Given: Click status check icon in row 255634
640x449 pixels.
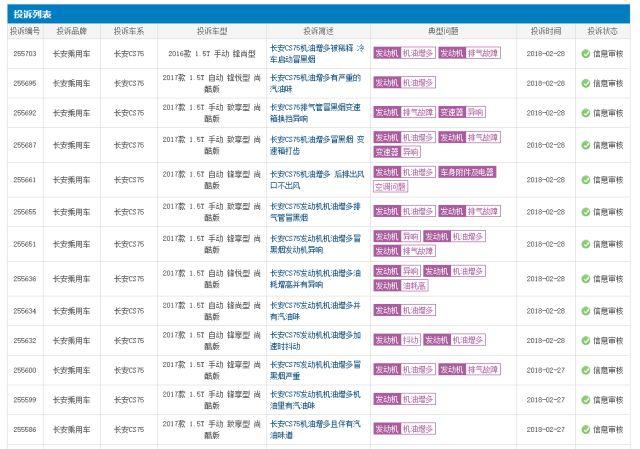Looking at the screenshot, I should pyautogui.click(x=587, y=311).
